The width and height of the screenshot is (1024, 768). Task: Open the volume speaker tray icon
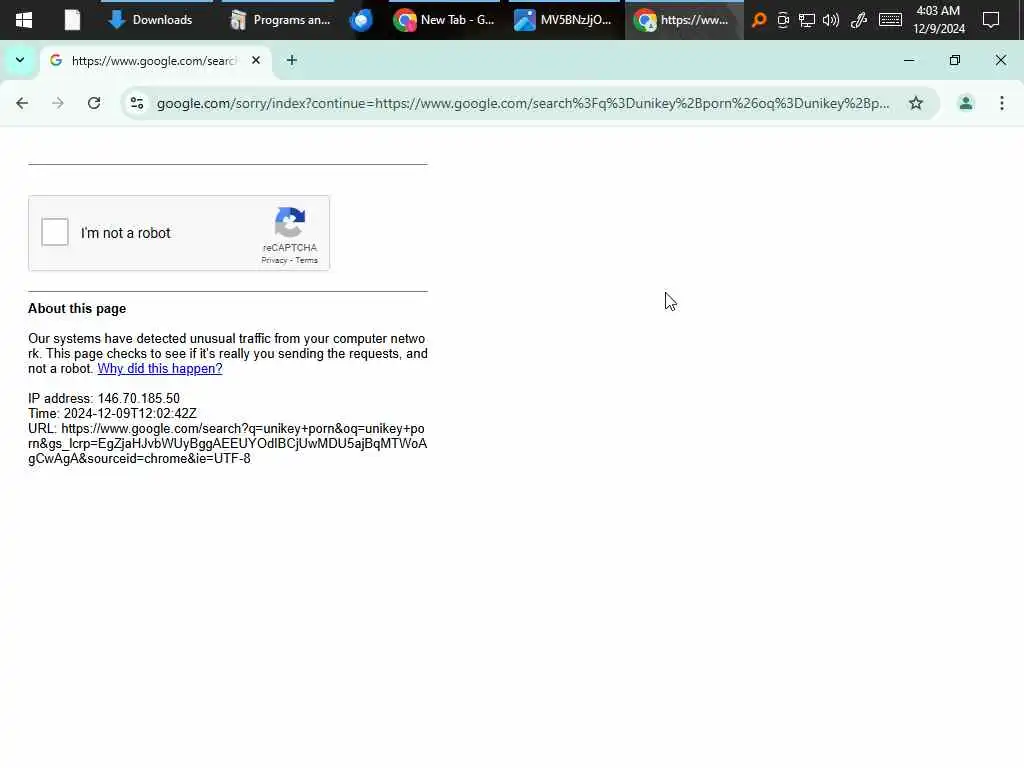831,20
